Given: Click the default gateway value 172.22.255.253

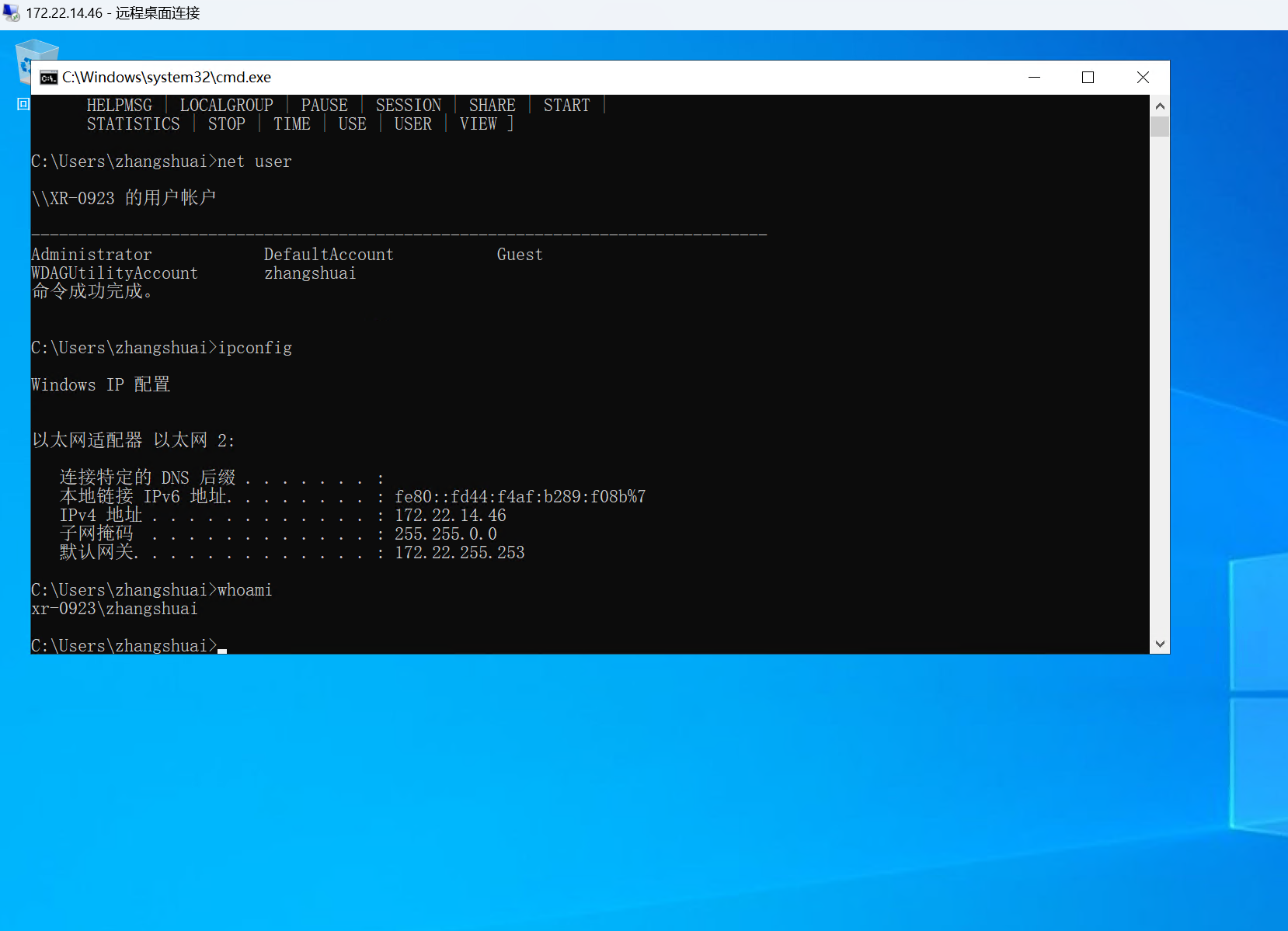Looking at the screenshot, I should coord(460,553).
